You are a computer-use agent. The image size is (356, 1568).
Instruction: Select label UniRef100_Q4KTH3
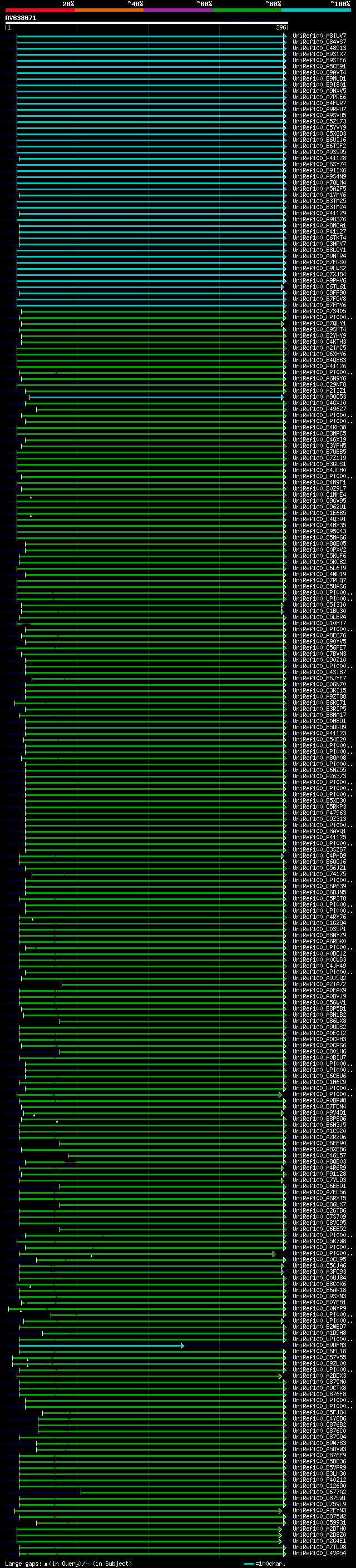click(319, 342)
